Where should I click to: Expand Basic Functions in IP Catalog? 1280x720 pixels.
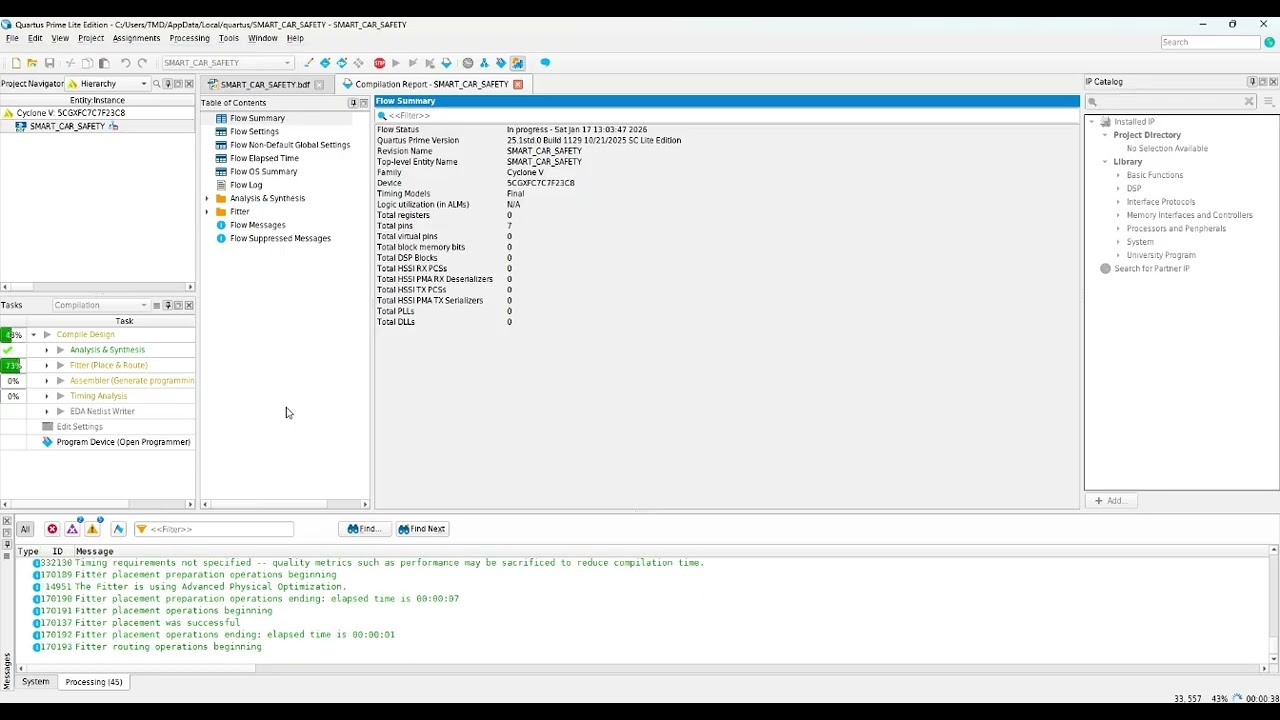point(1118,175)
